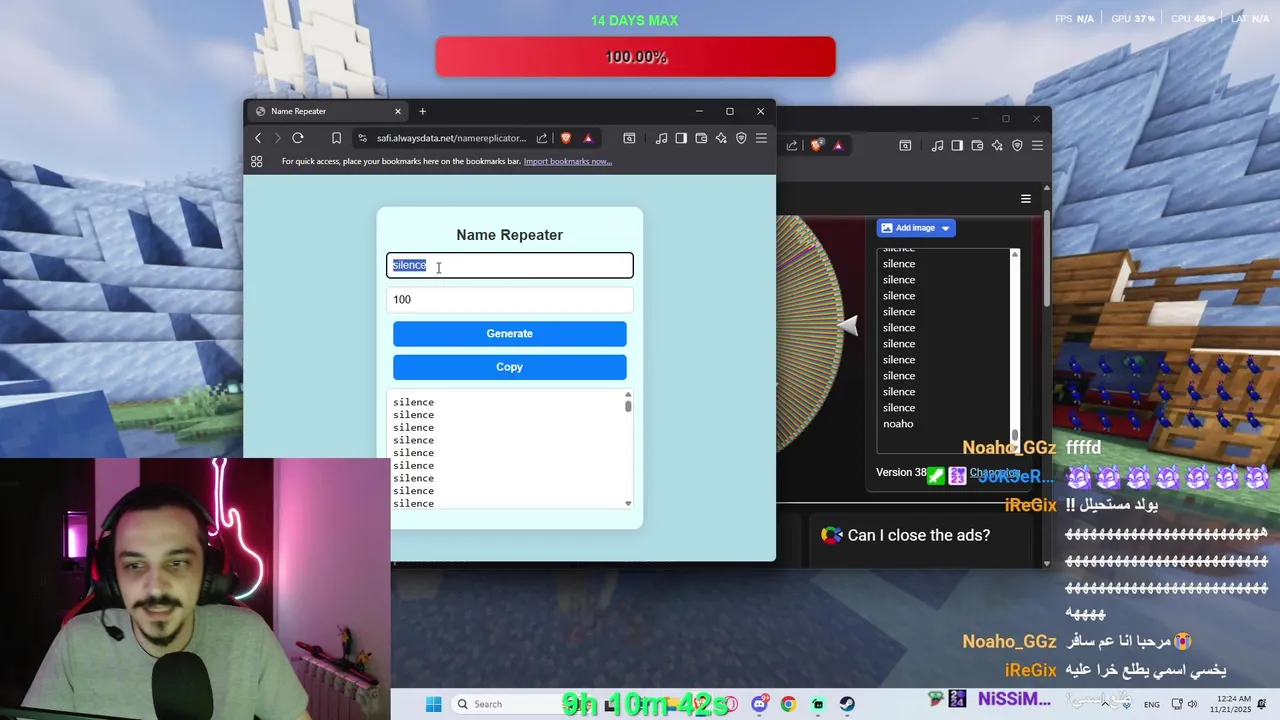Bookmark the Name Repeater page
Viewport: 1280px width, 720px height.
(x=337, y=138)
